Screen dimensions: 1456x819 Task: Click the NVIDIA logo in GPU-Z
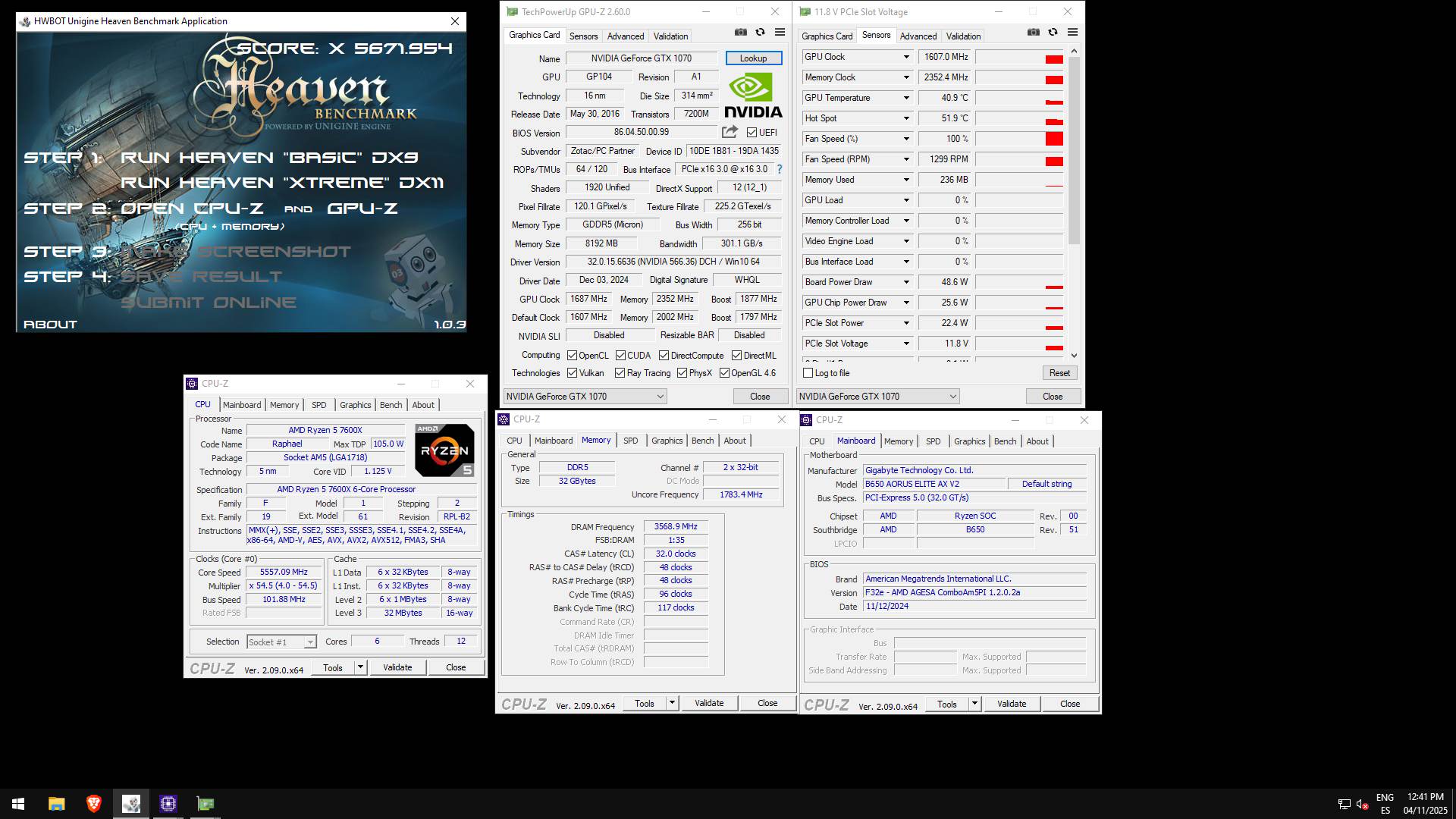pos(752,95)
